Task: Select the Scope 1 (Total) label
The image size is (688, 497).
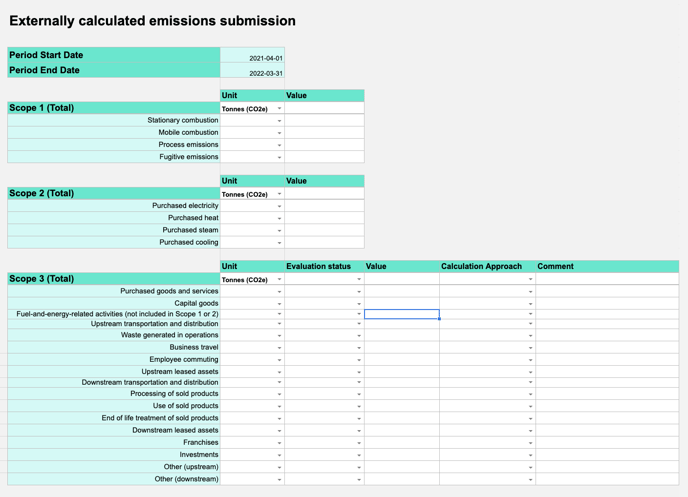Action: click(114, 108)
